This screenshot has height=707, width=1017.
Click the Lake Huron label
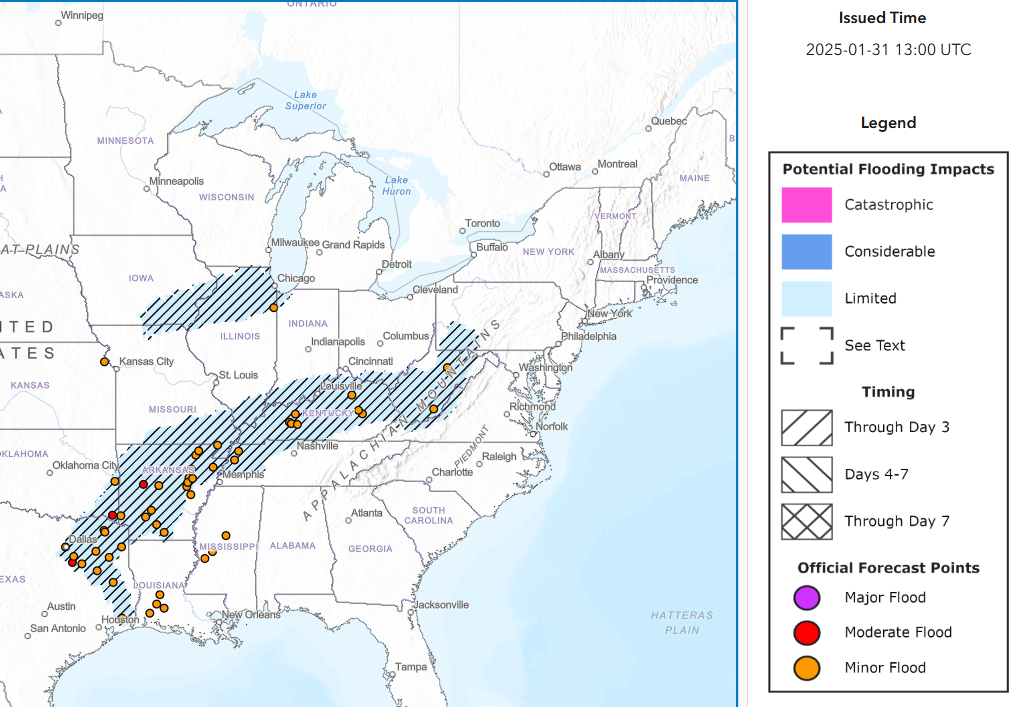click(x=396, y=186)
